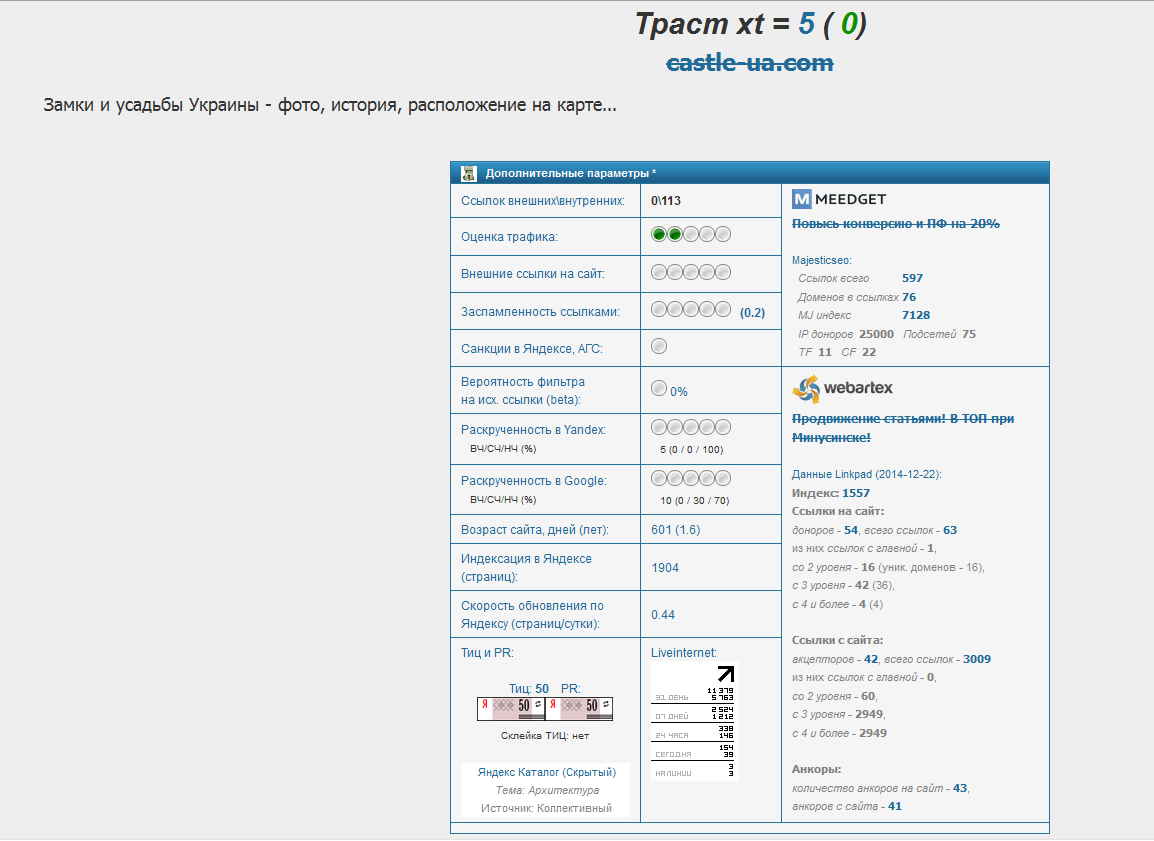Click the 'Majesticseo:' heading
Screen dimensions: 1154x841
point(821,260)
